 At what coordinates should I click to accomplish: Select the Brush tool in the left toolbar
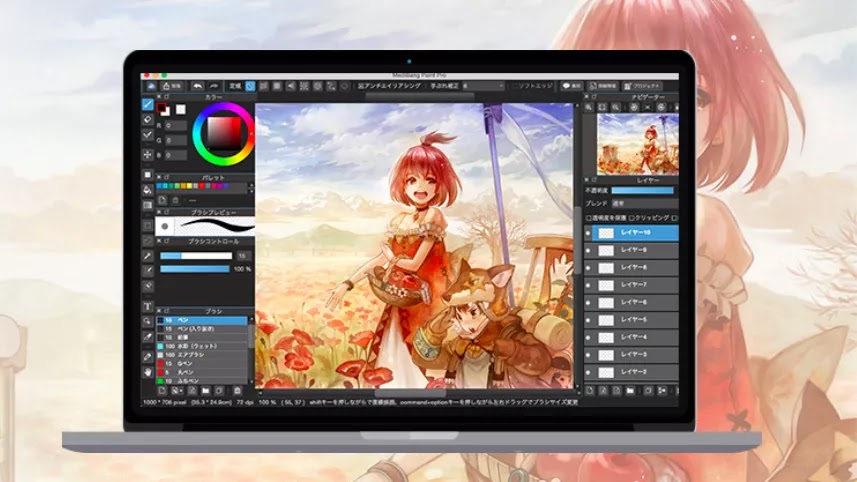point(148,104)
